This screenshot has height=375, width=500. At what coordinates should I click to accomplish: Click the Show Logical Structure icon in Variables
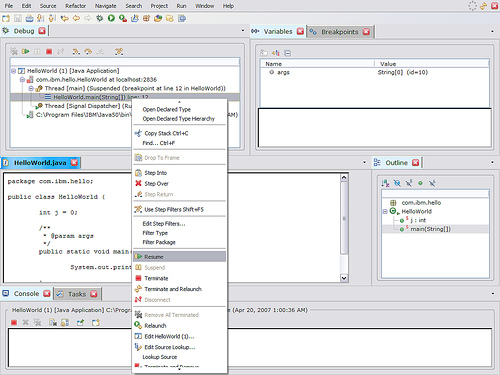point(276,53)
